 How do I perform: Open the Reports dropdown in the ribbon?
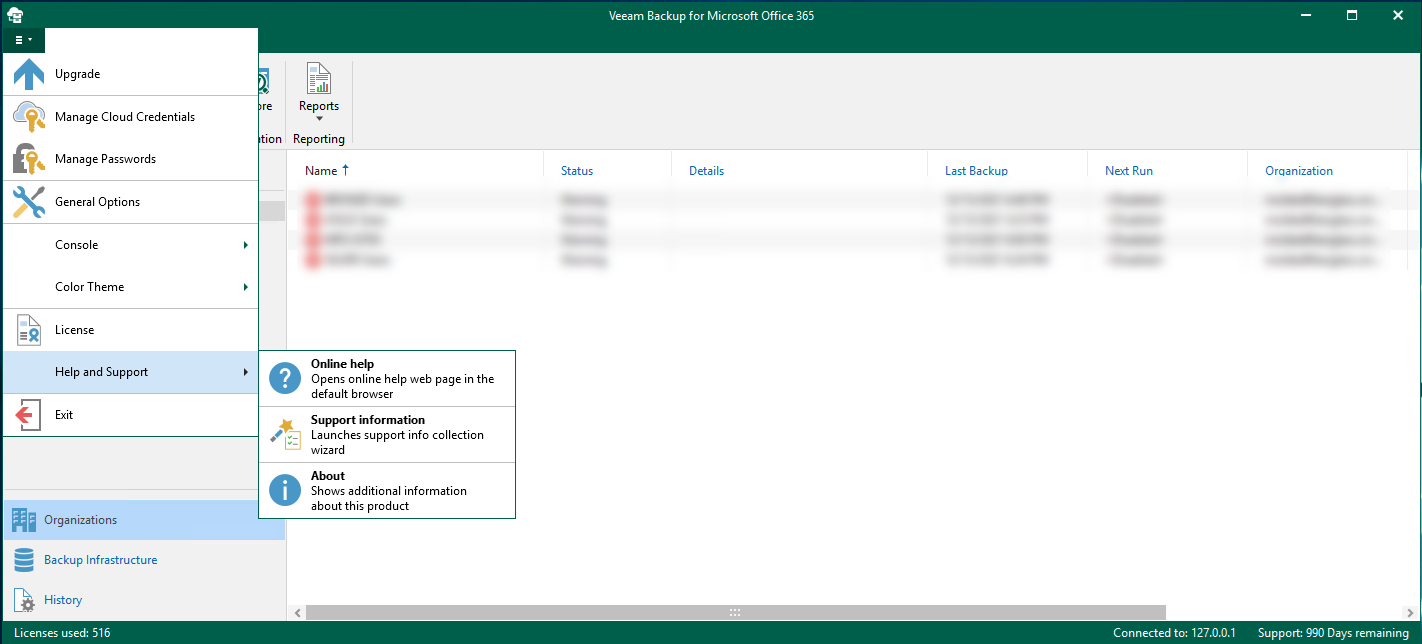319,93
